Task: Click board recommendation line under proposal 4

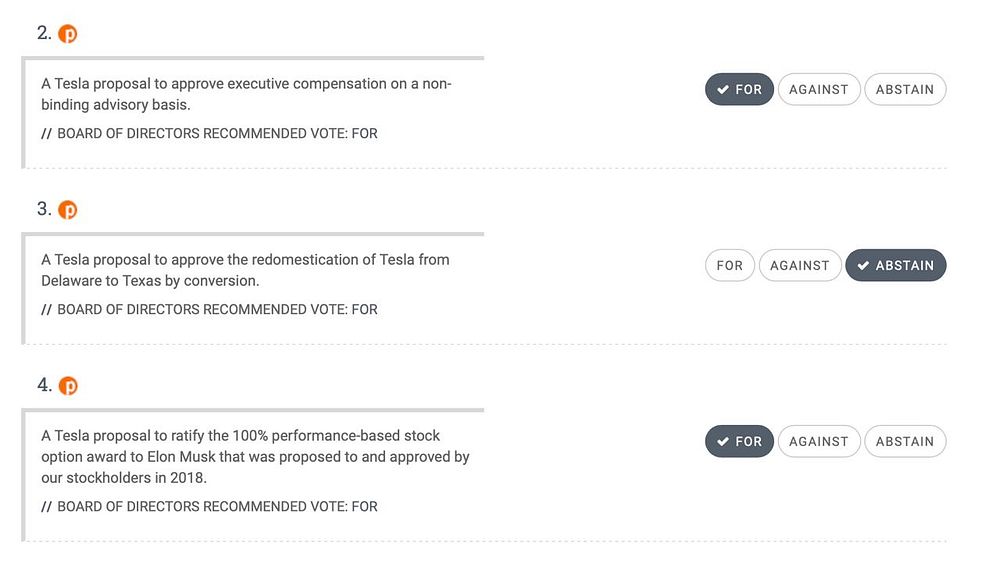Action: tap(210, 506)
